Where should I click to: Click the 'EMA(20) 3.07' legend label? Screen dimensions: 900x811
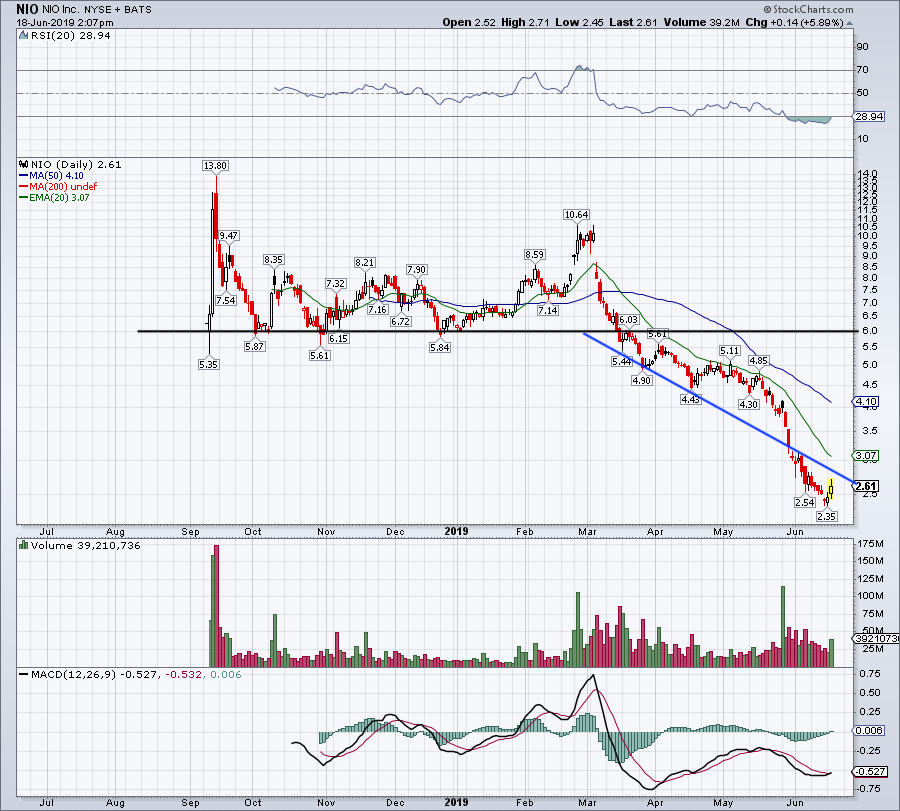59,197
